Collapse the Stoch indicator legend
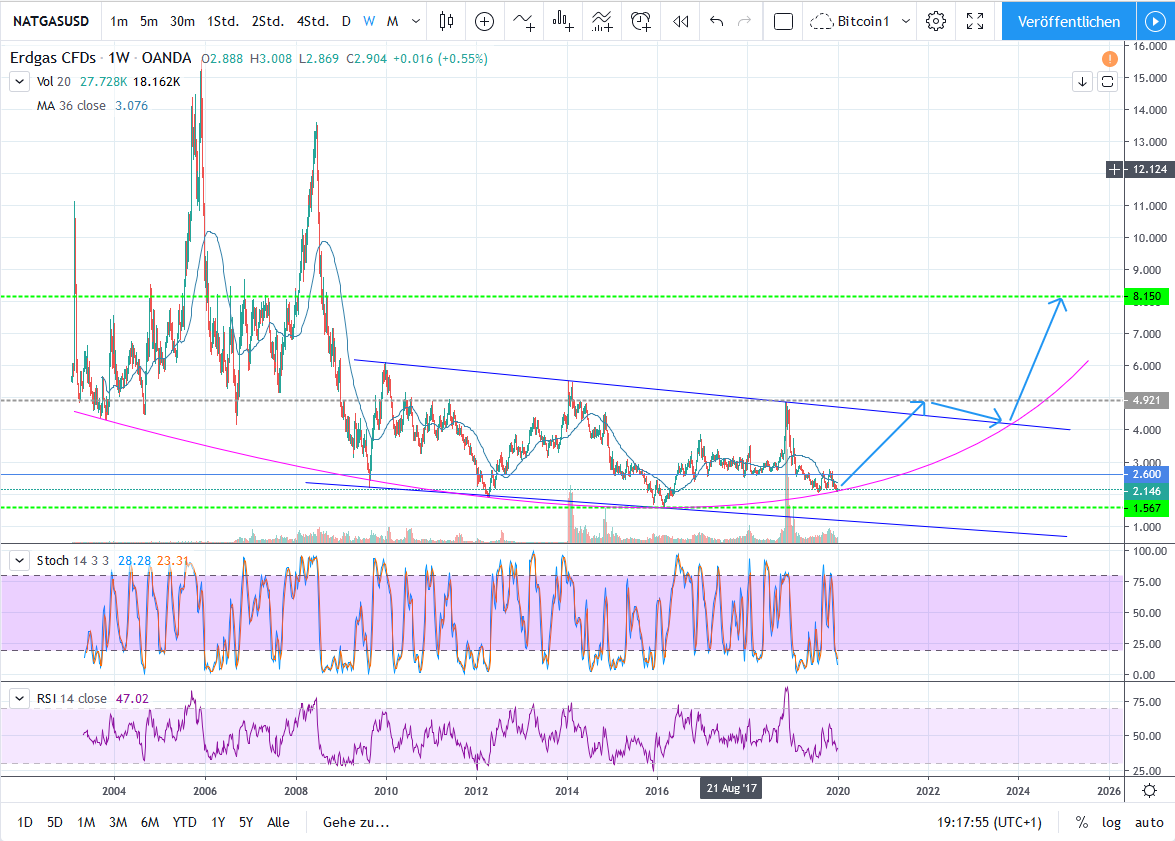Viewport: 1175px width, 841px height. point(19,561)
